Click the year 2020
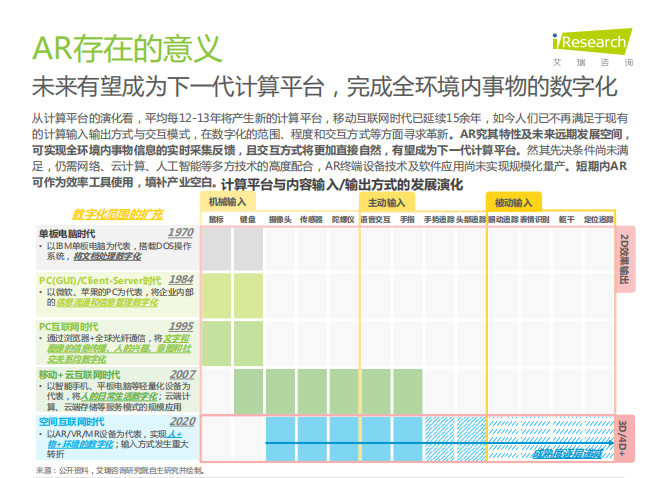 [x=182, y=421]
